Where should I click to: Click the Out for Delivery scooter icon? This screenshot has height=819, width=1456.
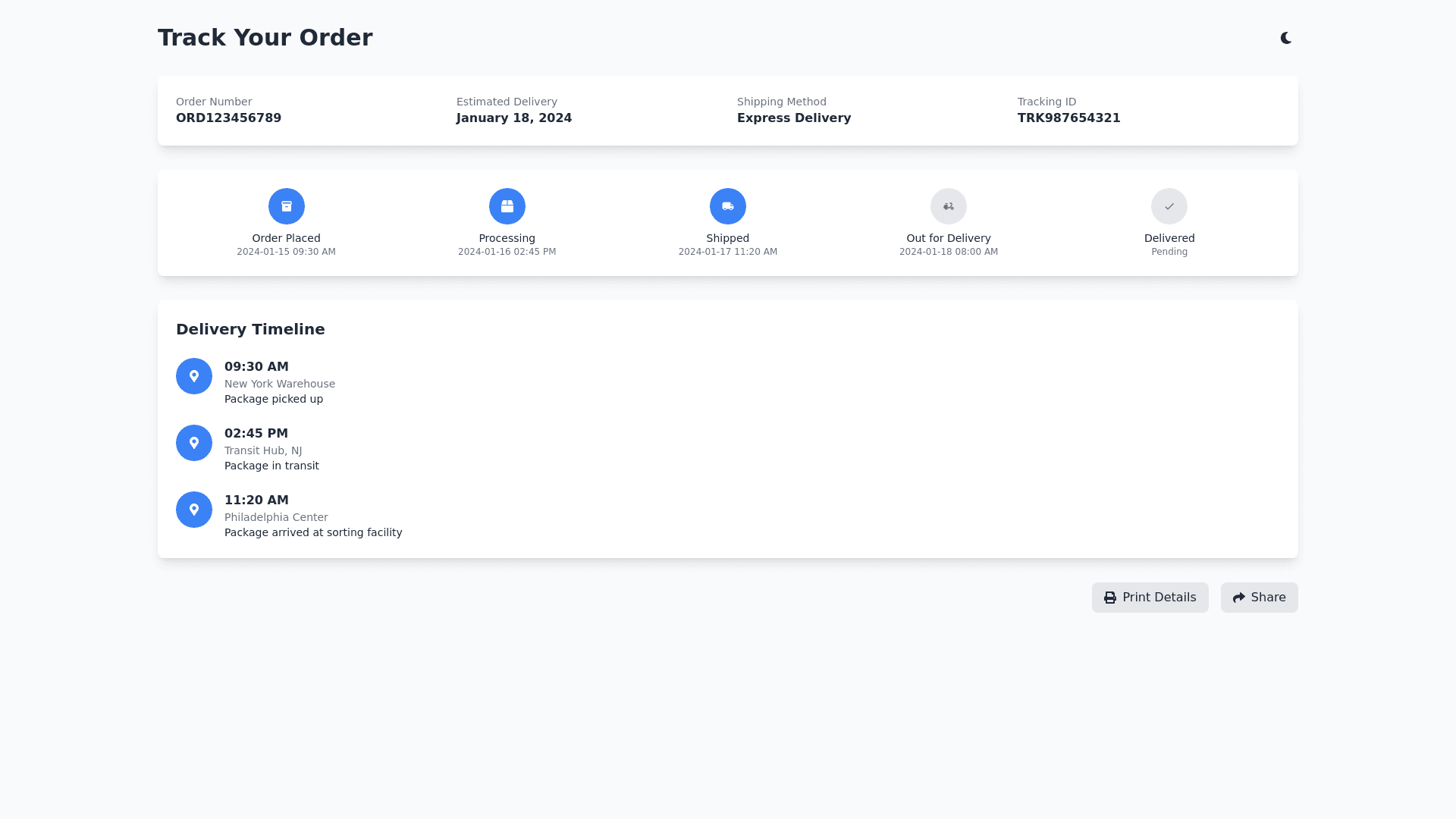949,206
